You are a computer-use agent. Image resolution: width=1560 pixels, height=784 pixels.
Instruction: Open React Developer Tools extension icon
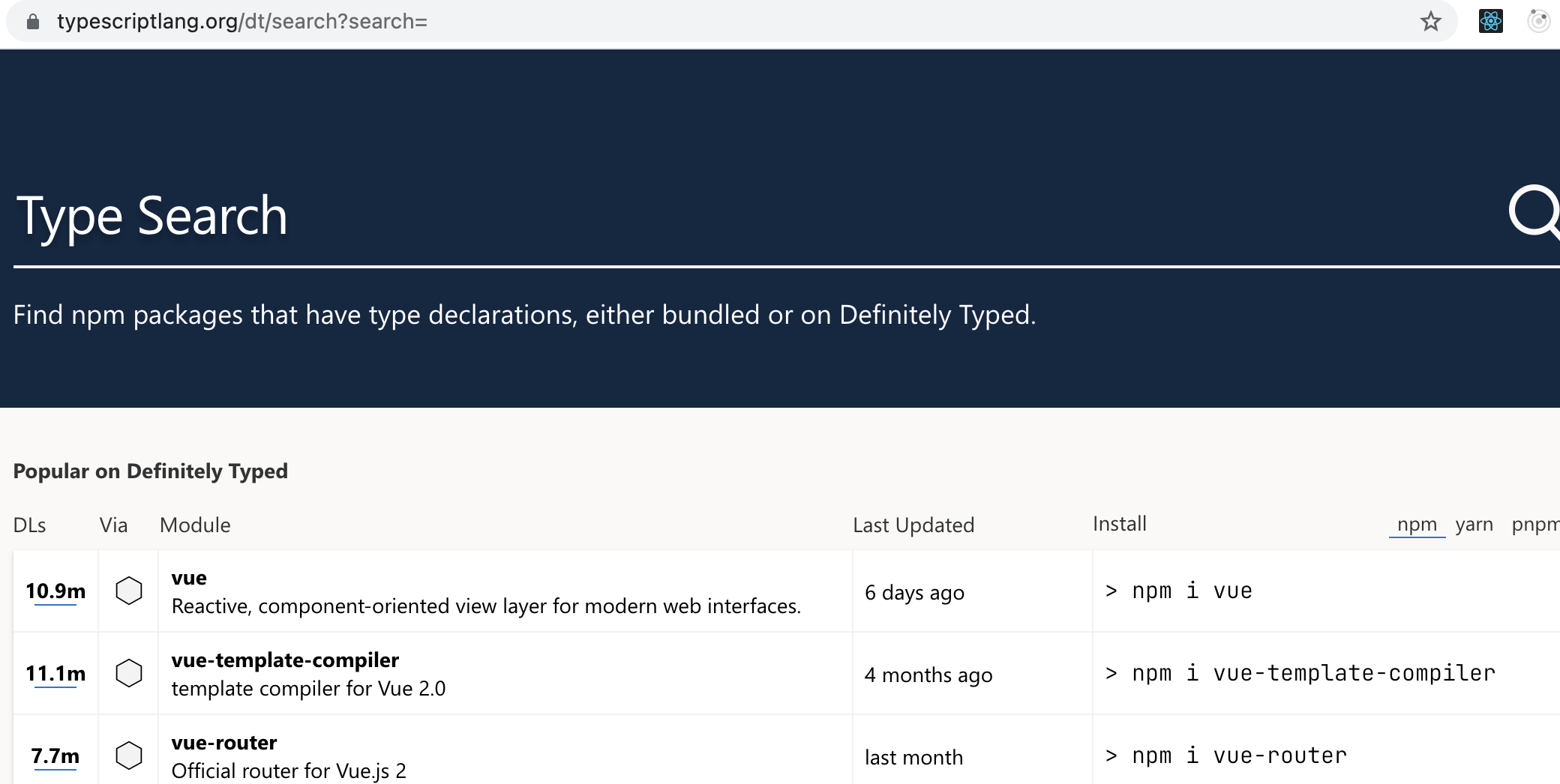(x=1490, y=22)
